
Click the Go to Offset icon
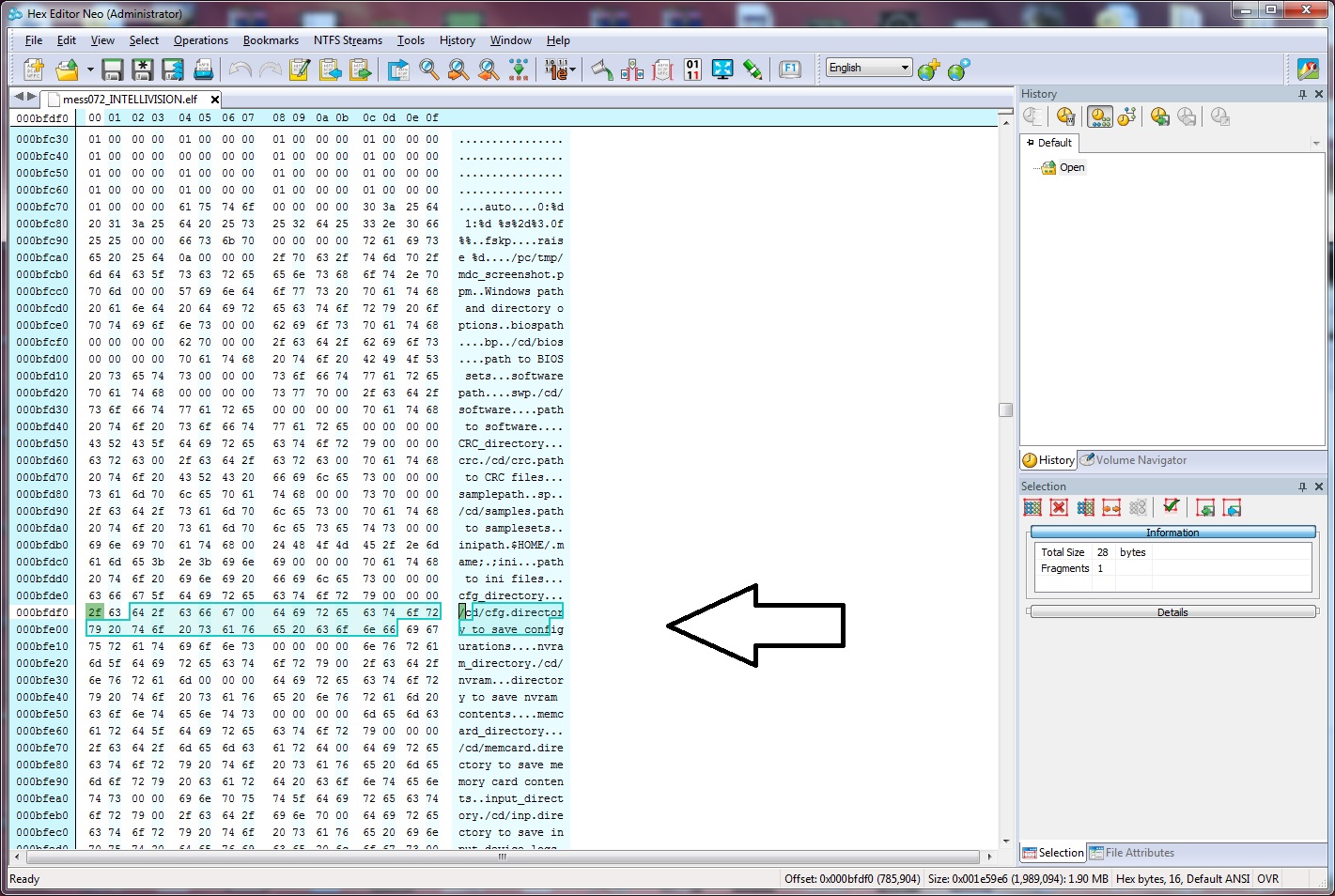398,69
